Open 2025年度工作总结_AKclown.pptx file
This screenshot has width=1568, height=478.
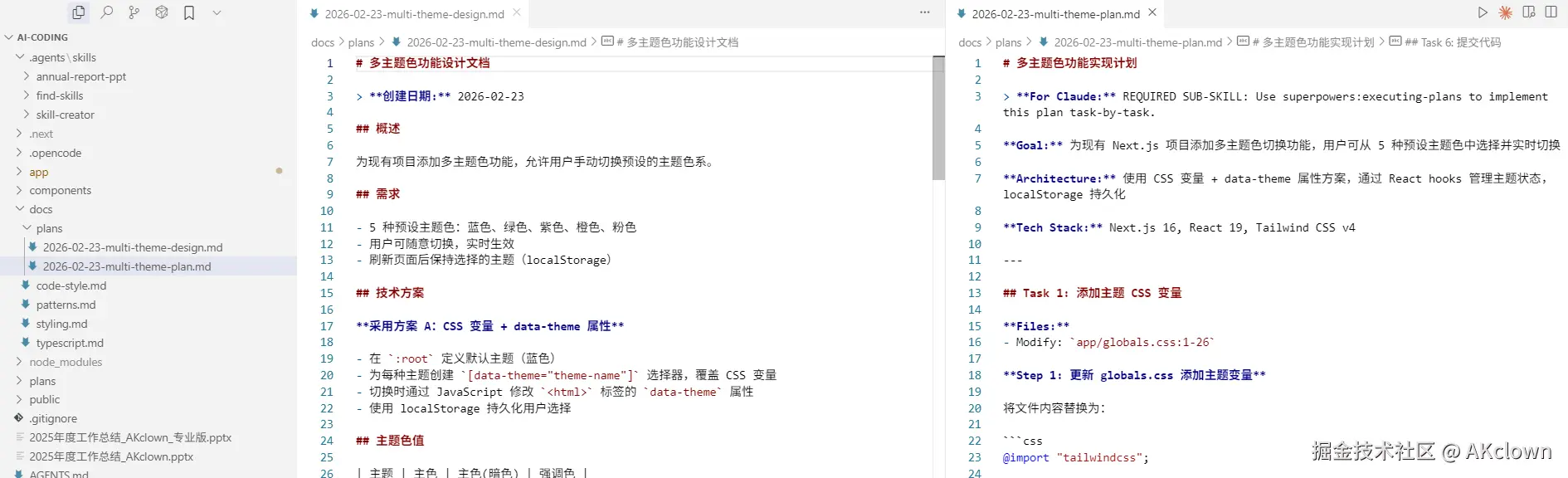[111, 456]
